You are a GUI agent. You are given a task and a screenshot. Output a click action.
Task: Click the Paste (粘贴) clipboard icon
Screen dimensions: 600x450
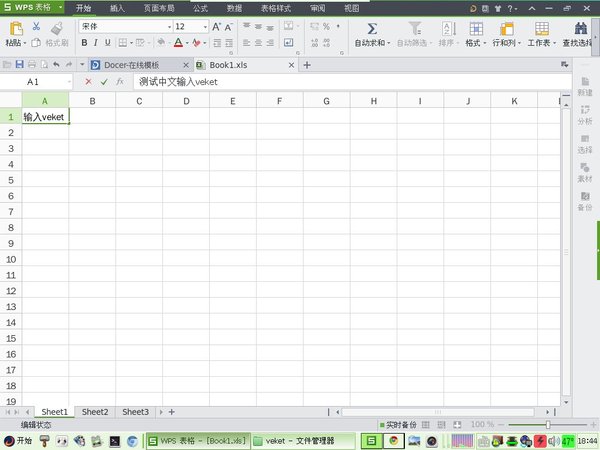[x=16, y=29]
